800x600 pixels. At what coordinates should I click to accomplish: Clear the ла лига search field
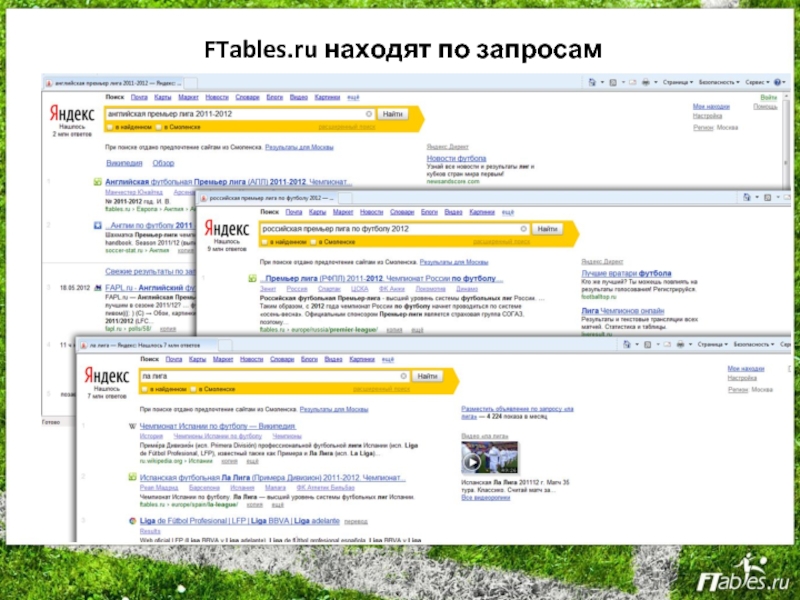click(x=403, y=376)
